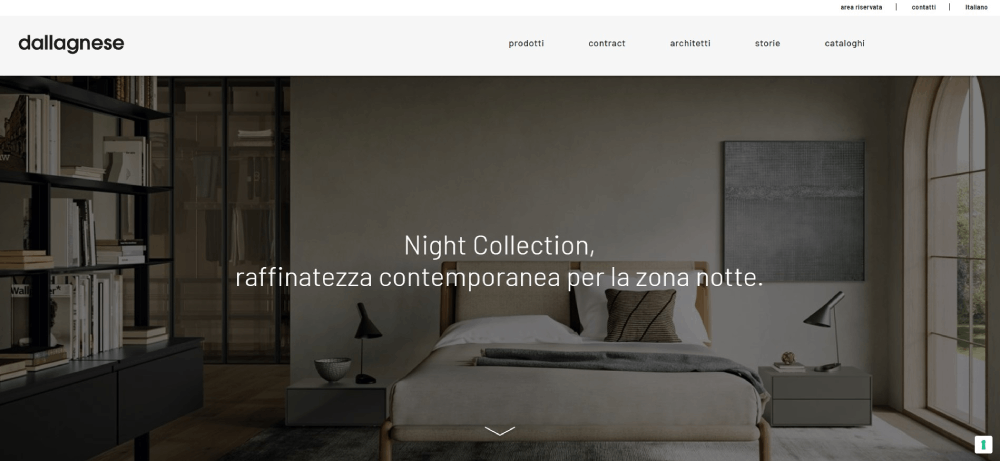Viewport: 1000px width, 461px height.
Task: Open the Italiano language selector
Action: (976, 7)
